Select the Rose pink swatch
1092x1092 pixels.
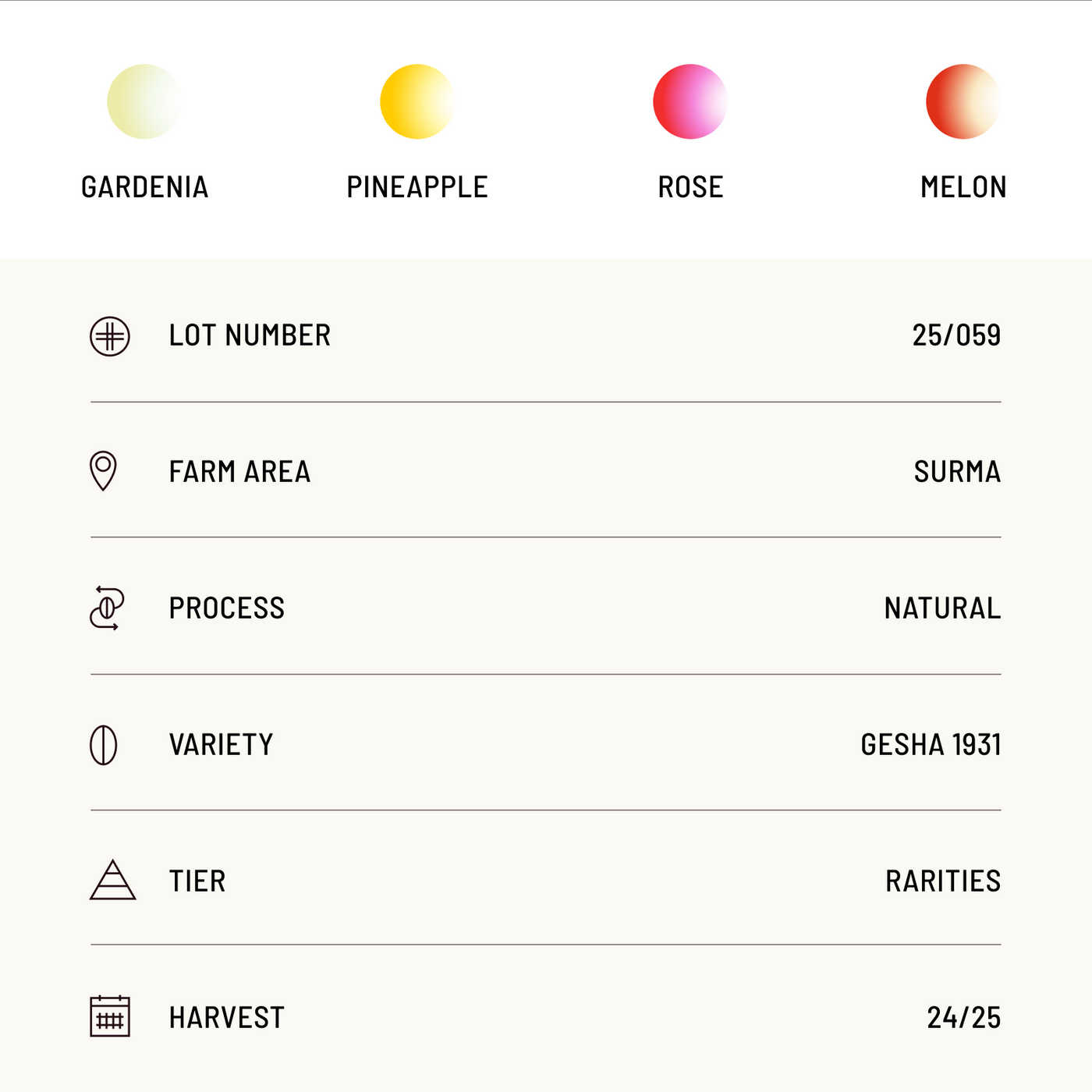(690, 101)
